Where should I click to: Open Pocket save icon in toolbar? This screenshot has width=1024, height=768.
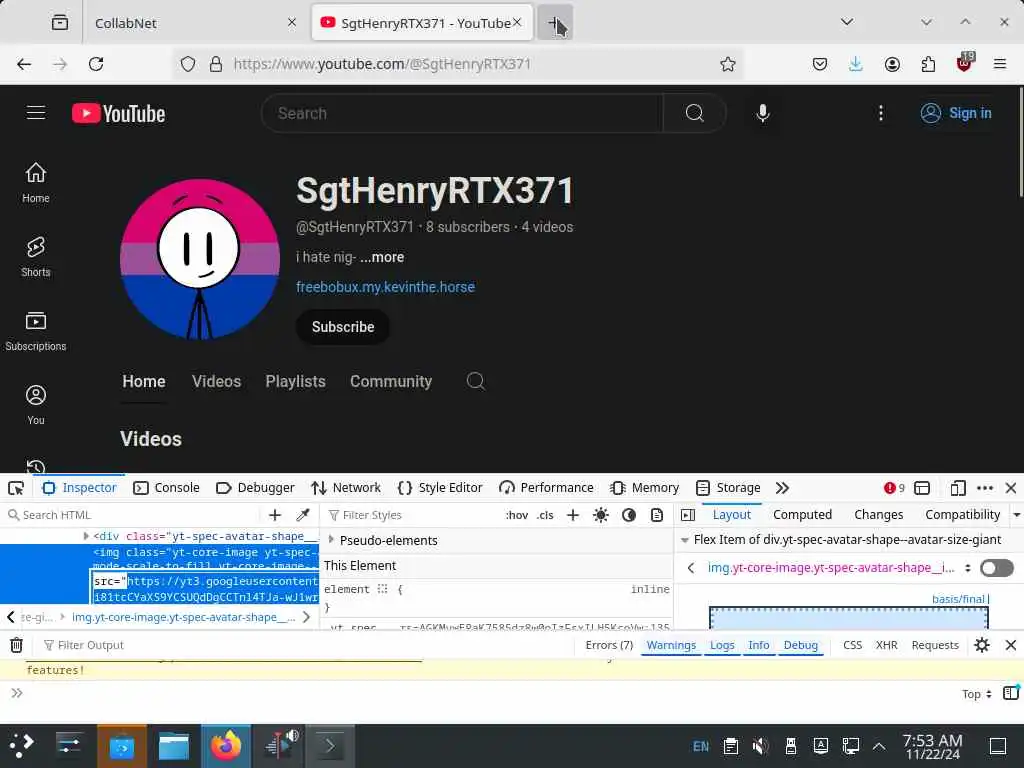[x=820, y=64]
